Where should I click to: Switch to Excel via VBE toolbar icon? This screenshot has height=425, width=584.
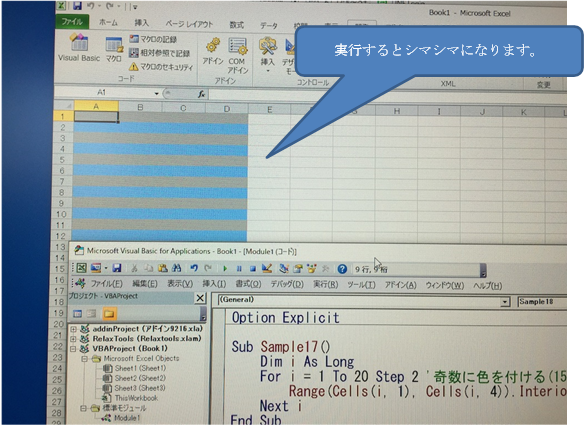(82, 267)
